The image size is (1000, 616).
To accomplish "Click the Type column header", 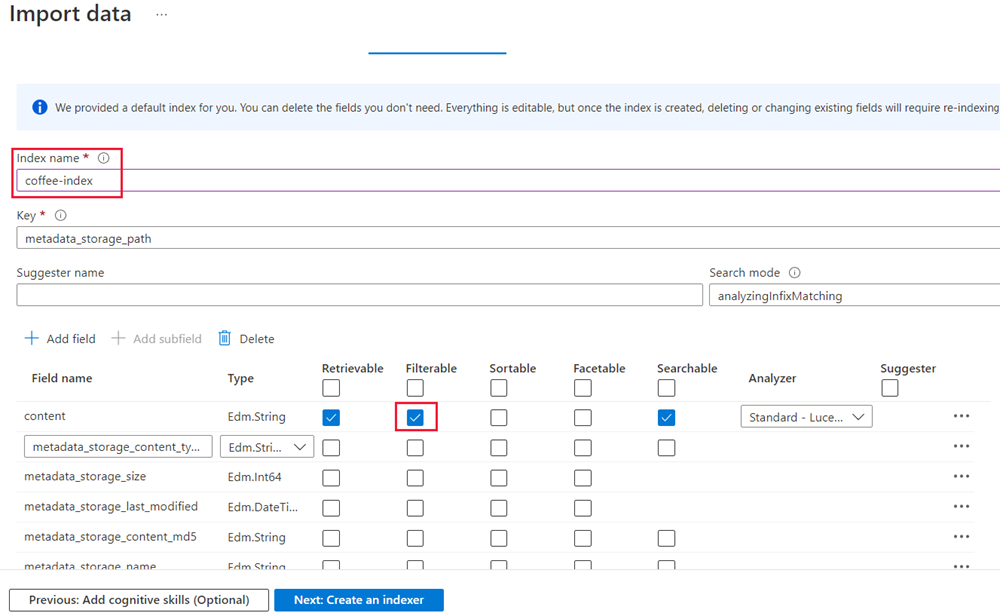I will [x=240, y=378].
